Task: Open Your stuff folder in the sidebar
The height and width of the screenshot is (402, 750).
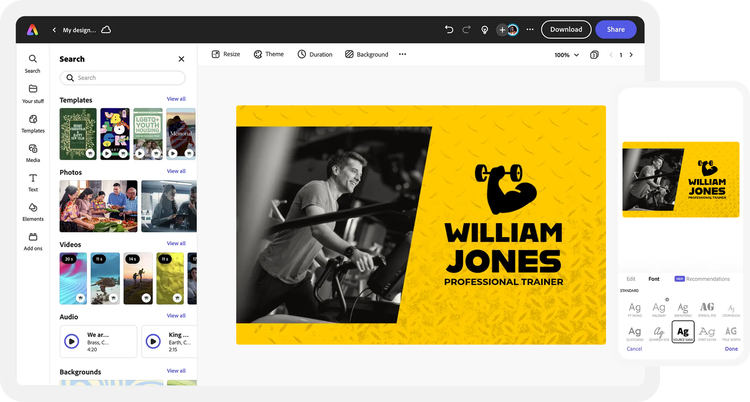Action: [33, 92]
